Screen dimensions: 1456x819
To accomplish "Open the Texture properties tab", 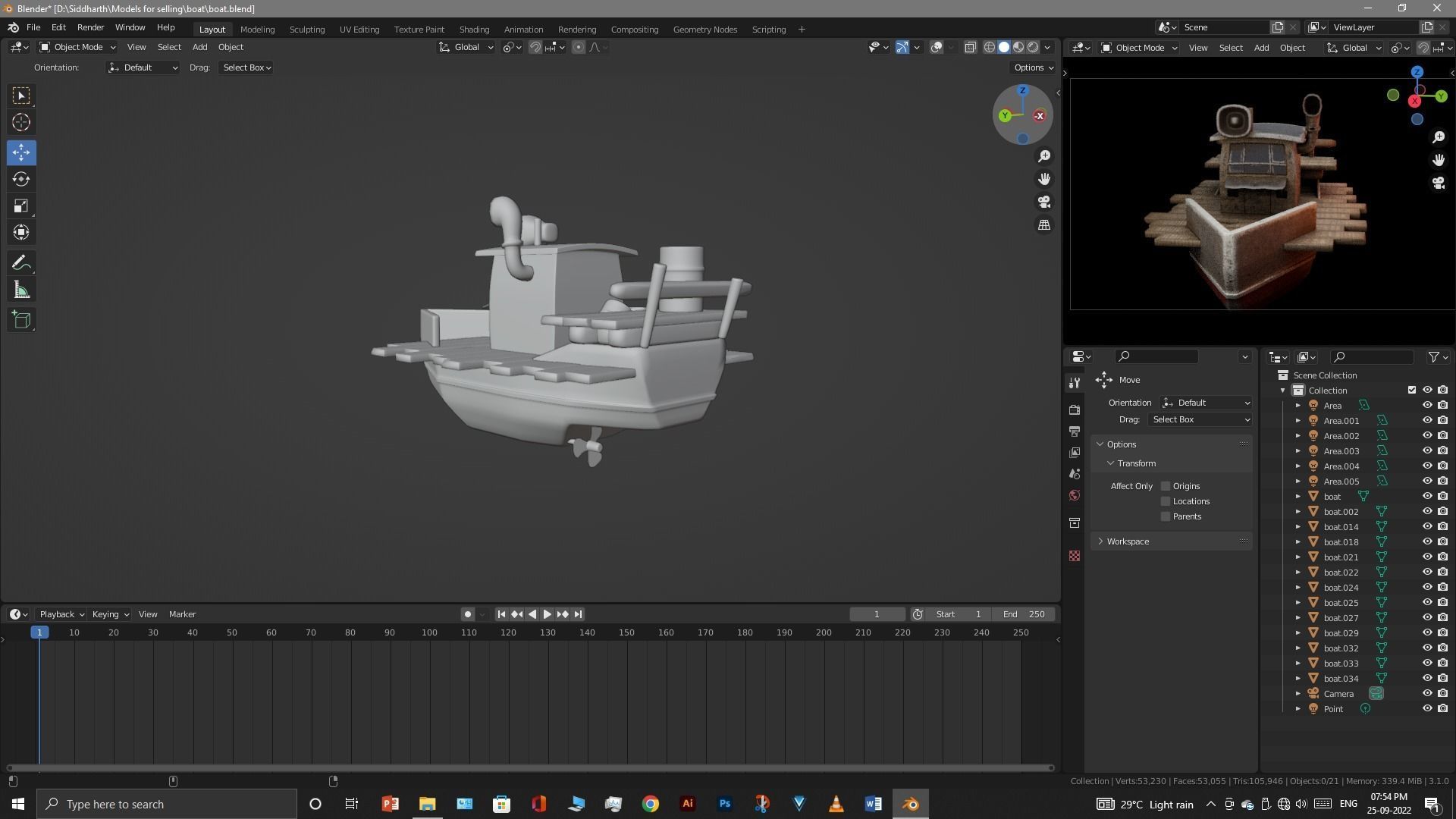I will (x=1074, y=556).
